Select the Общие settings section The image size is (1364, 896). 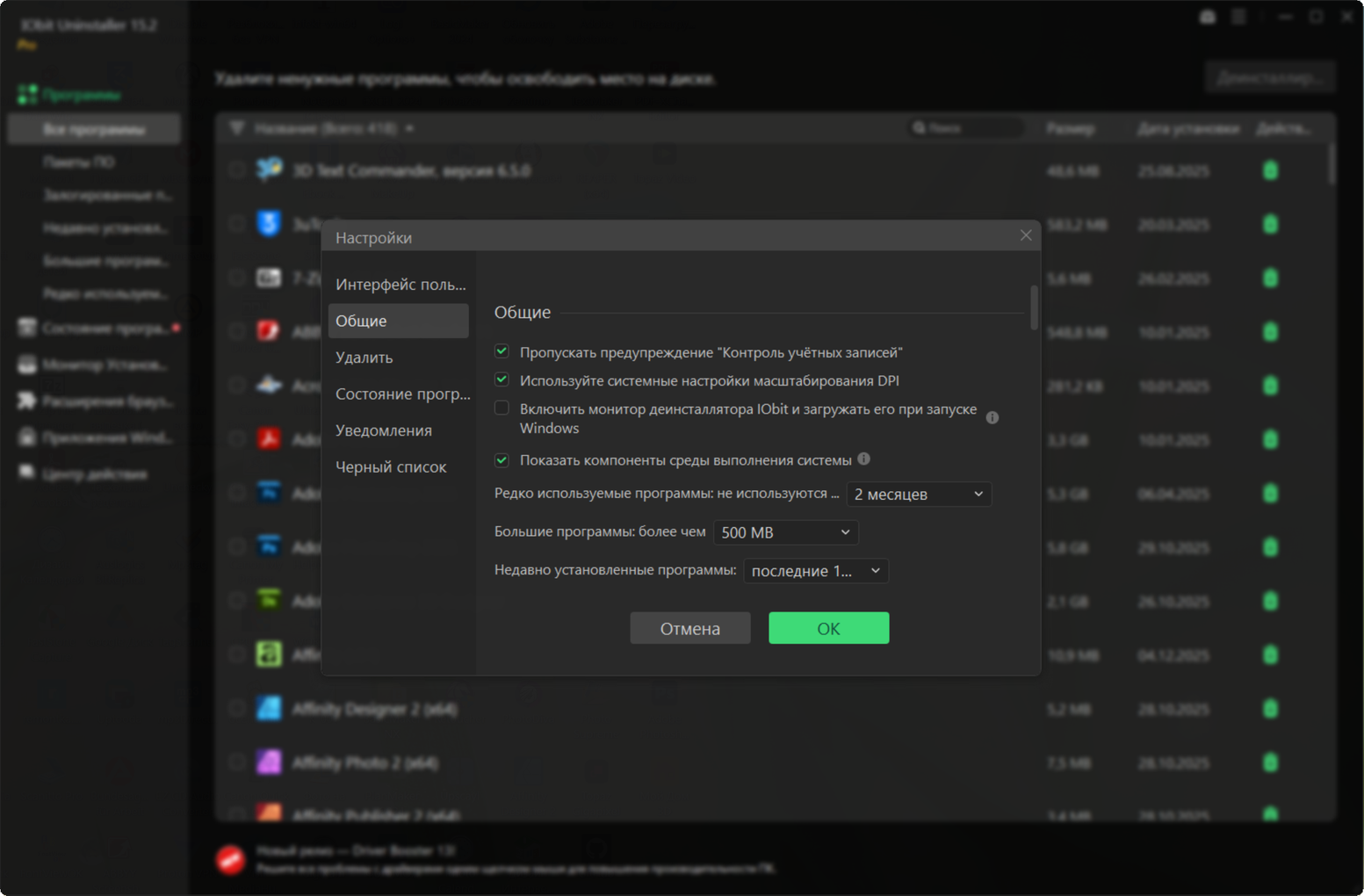point(399,321)
